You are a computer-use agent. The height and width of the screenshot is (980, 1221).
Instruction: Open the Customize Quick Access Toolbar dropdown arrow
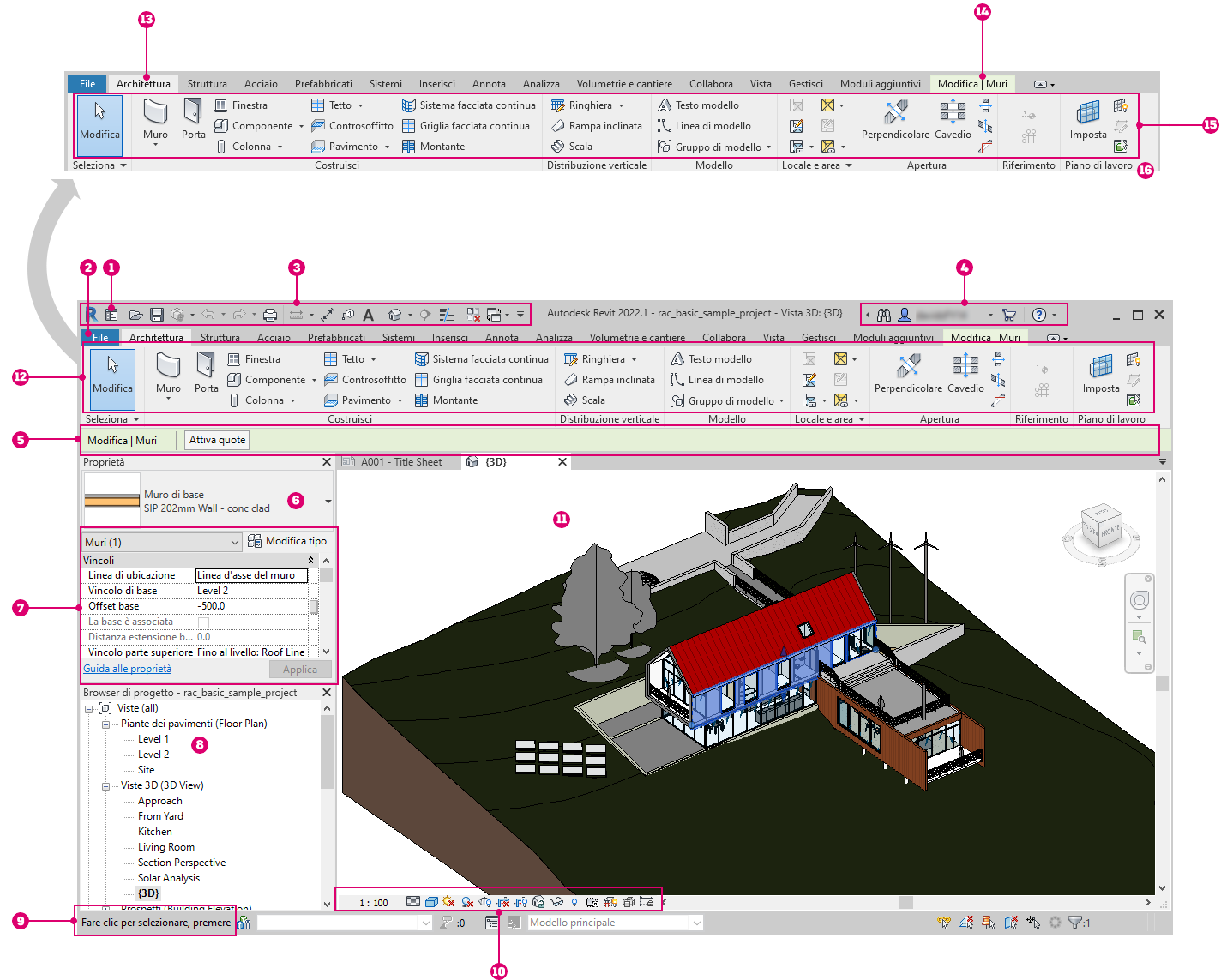tap(520, 315)
